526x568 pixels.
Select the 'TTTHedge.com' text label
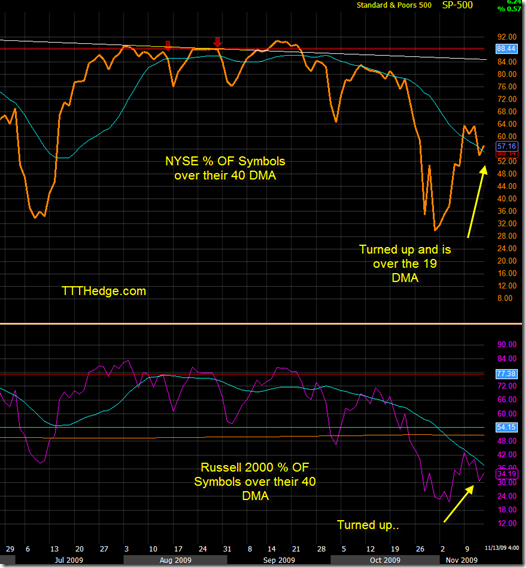click(x=104, y=291)
